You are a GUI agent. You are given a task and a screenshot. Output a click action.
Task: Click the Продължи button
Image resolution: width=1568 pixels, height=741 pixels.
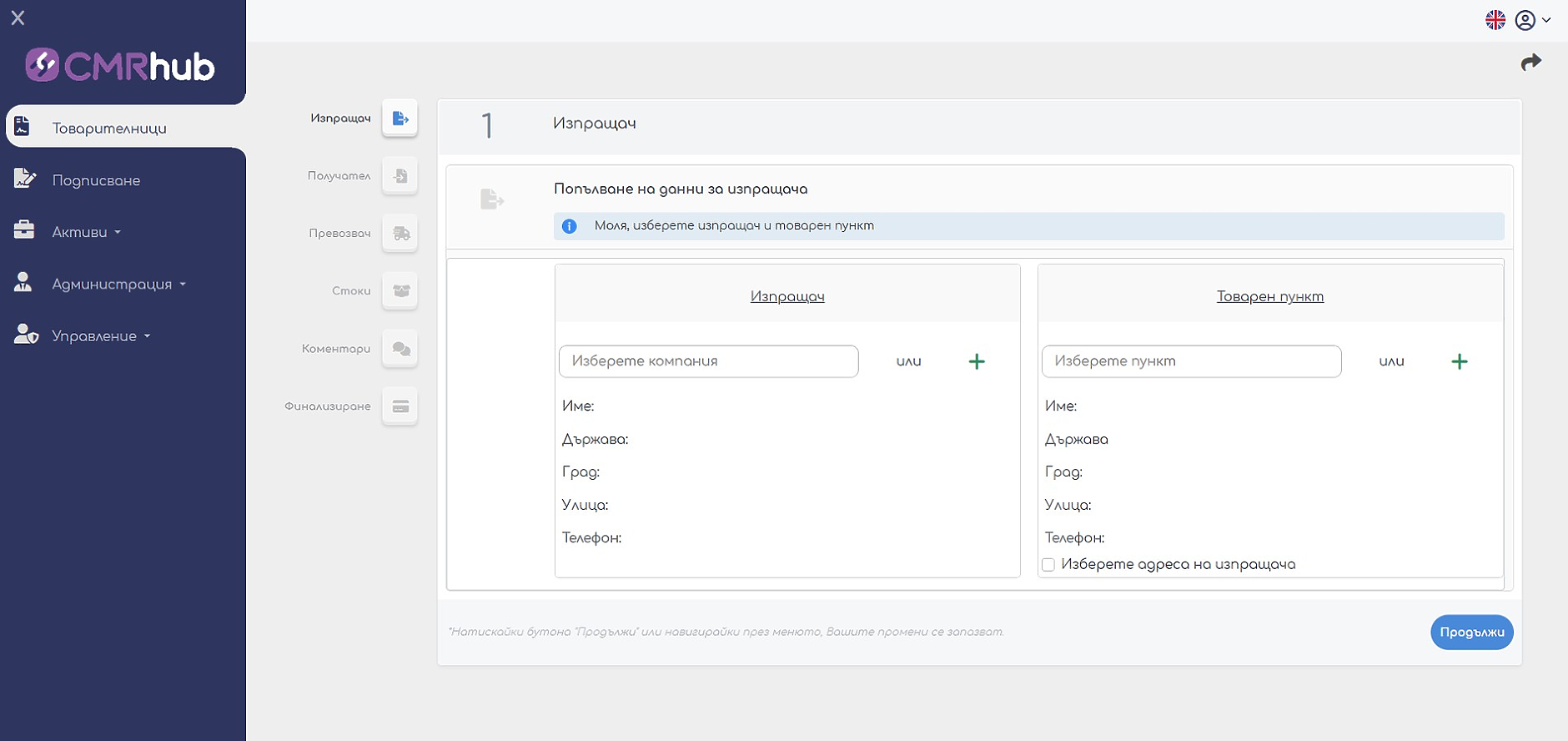coord(1471,632)
